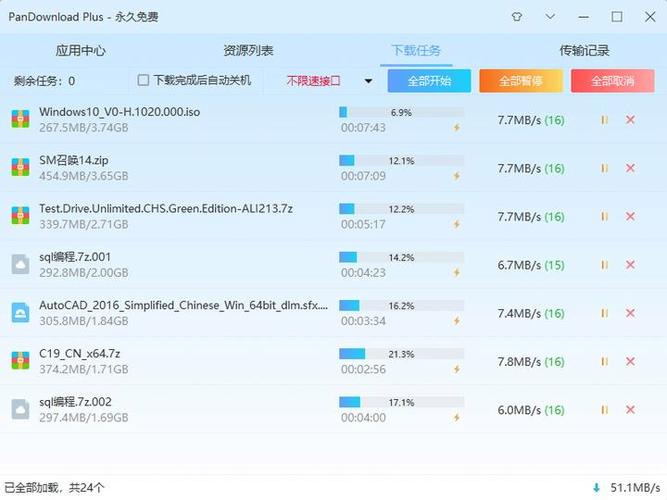
Task: Select file name SM召唤14.zip
Action: tap(74, 160)
